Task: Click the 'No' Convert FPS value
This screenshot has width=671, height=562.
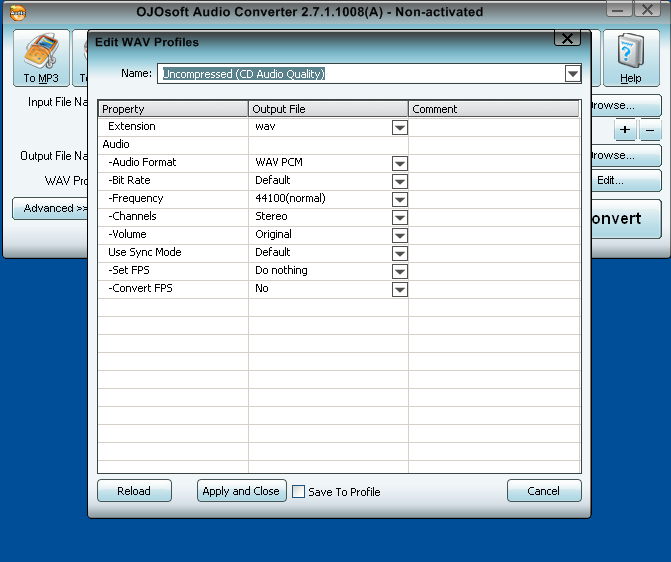Action: [x=261, y=288]
